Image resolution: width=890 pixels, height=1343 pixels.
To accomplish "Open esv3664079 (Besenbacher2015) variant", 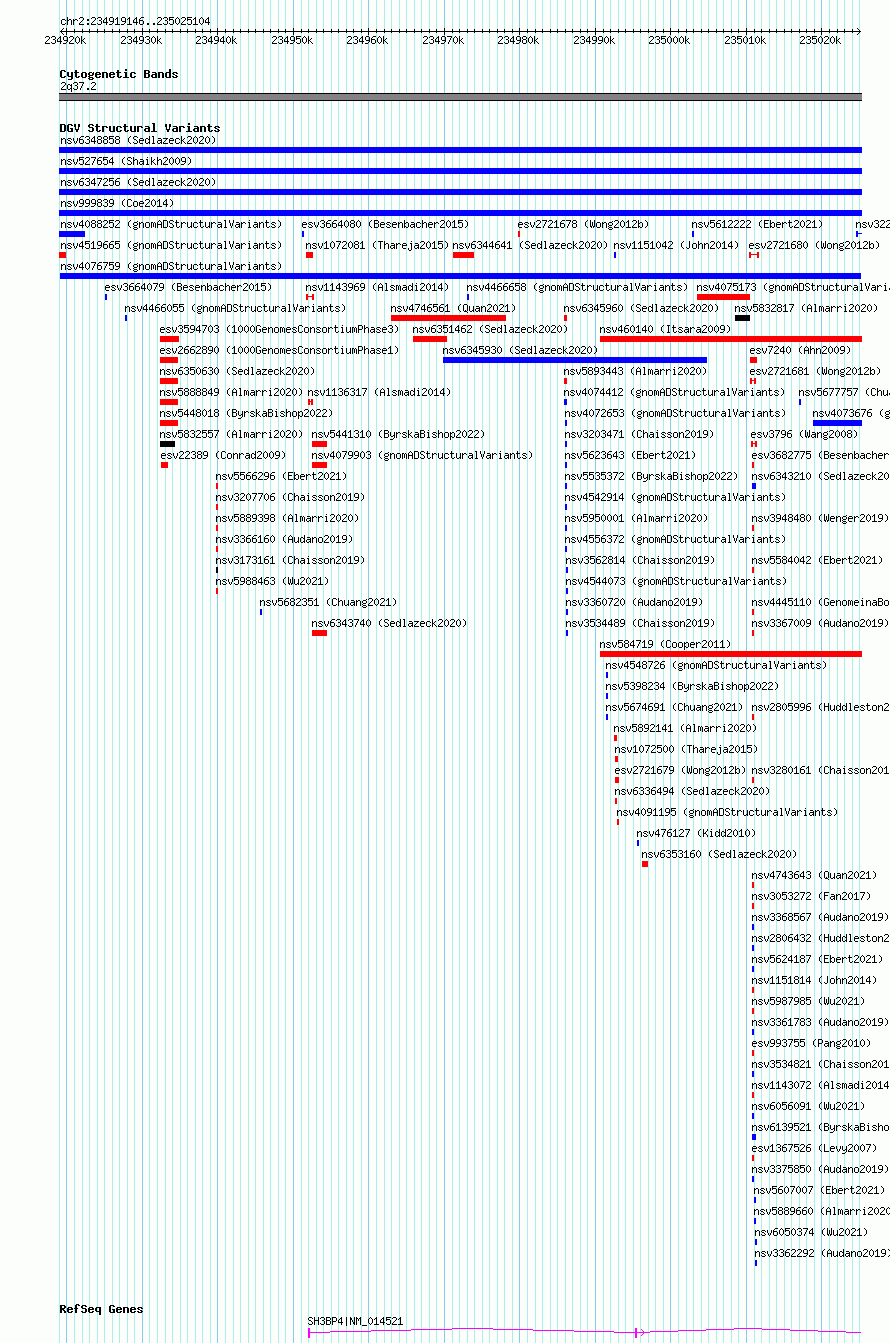I will click(188, 287).
